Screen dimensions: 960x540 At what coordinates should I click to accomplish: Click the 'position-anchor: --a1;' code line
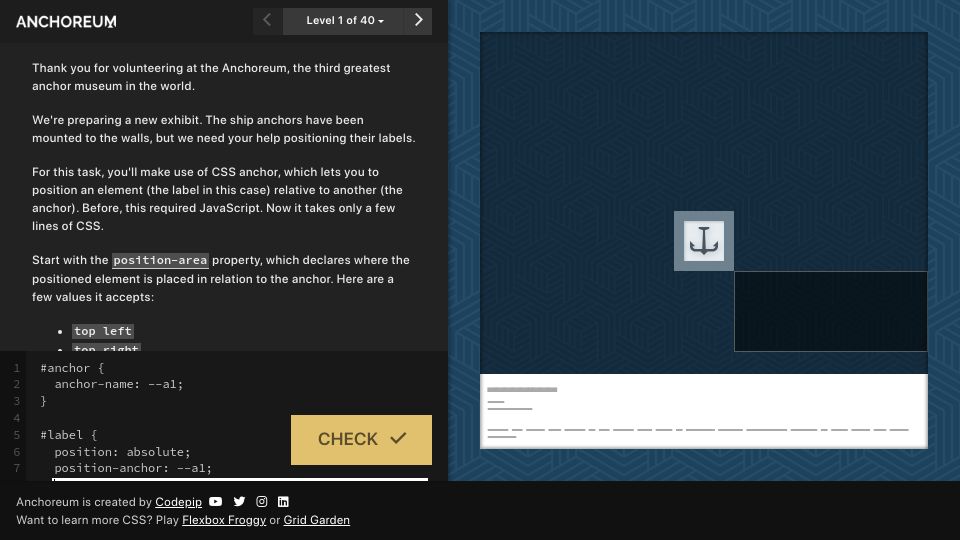(x=133, y=468)
